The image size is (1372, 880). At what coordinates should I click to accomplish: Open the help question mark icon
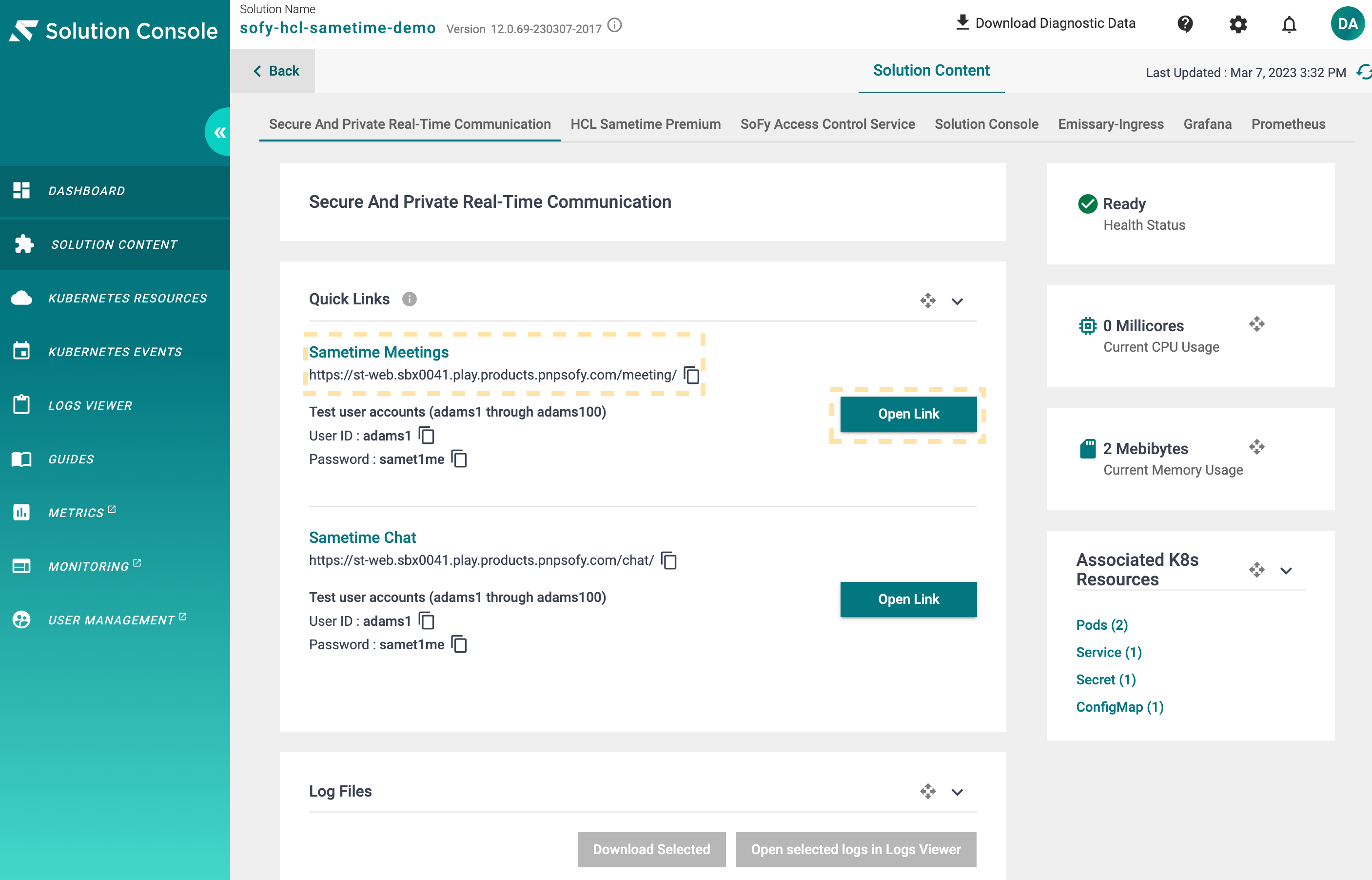1185,24
